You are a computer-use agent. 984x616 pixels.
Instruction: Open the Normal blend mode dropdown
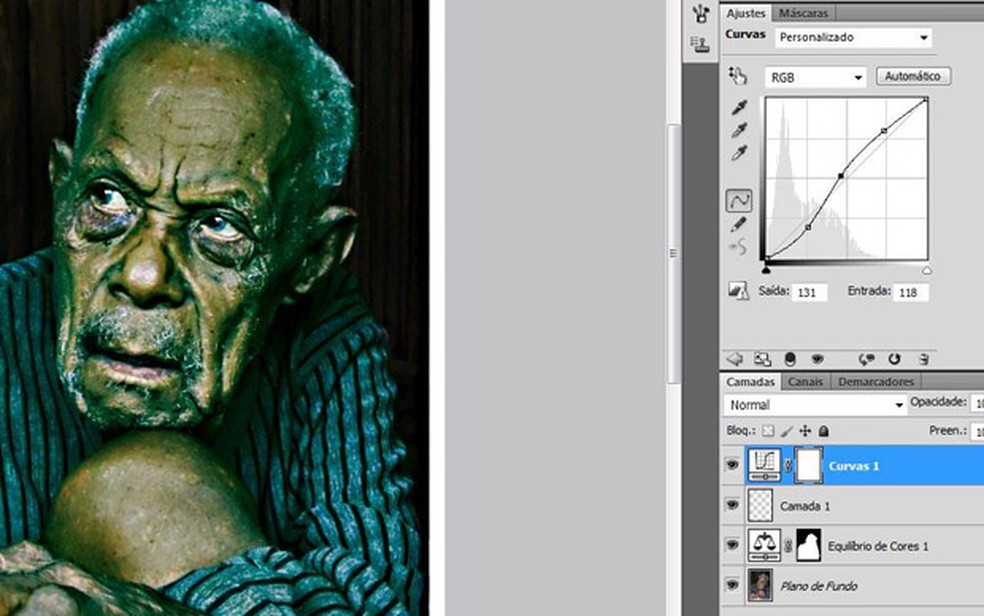tap(815, 405)
